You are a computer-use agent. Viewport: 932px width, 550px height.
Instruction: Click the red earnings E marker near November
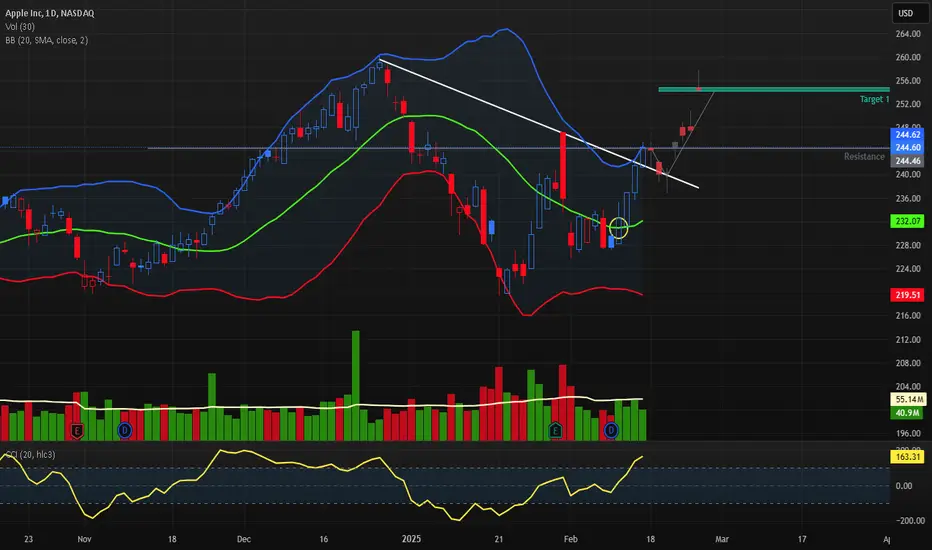[x=76, y=430]
